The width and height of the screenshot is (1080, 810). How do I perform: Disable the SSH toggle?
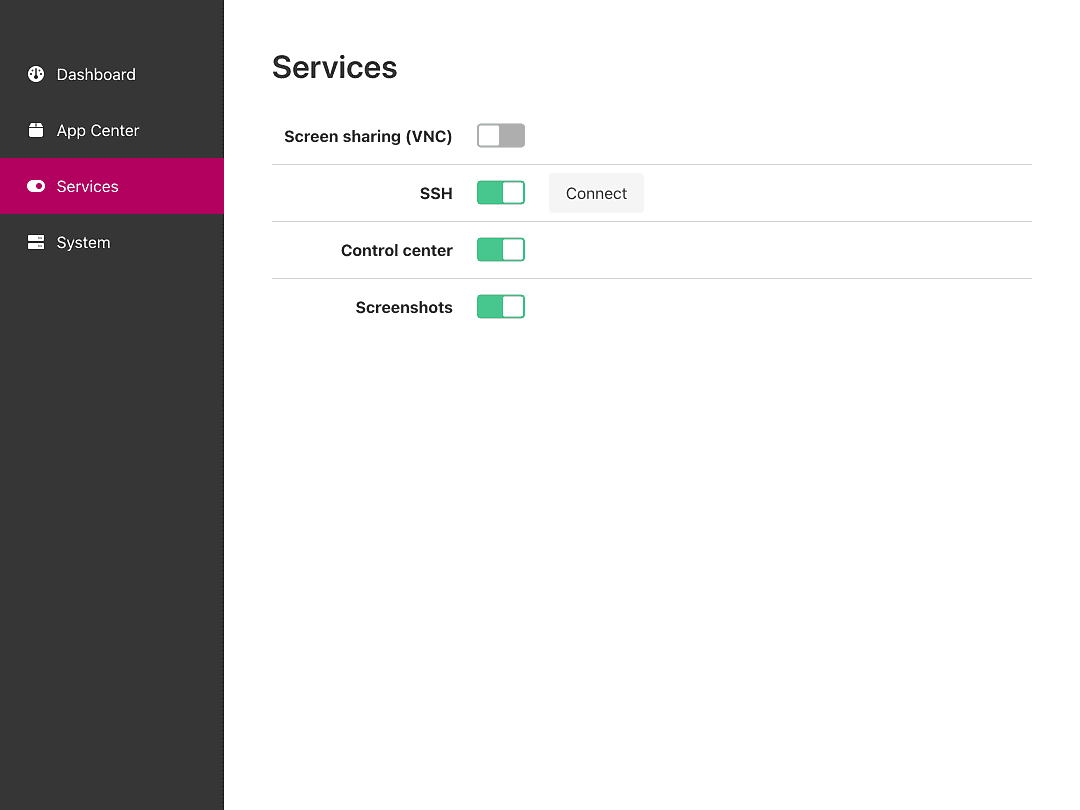501,193
